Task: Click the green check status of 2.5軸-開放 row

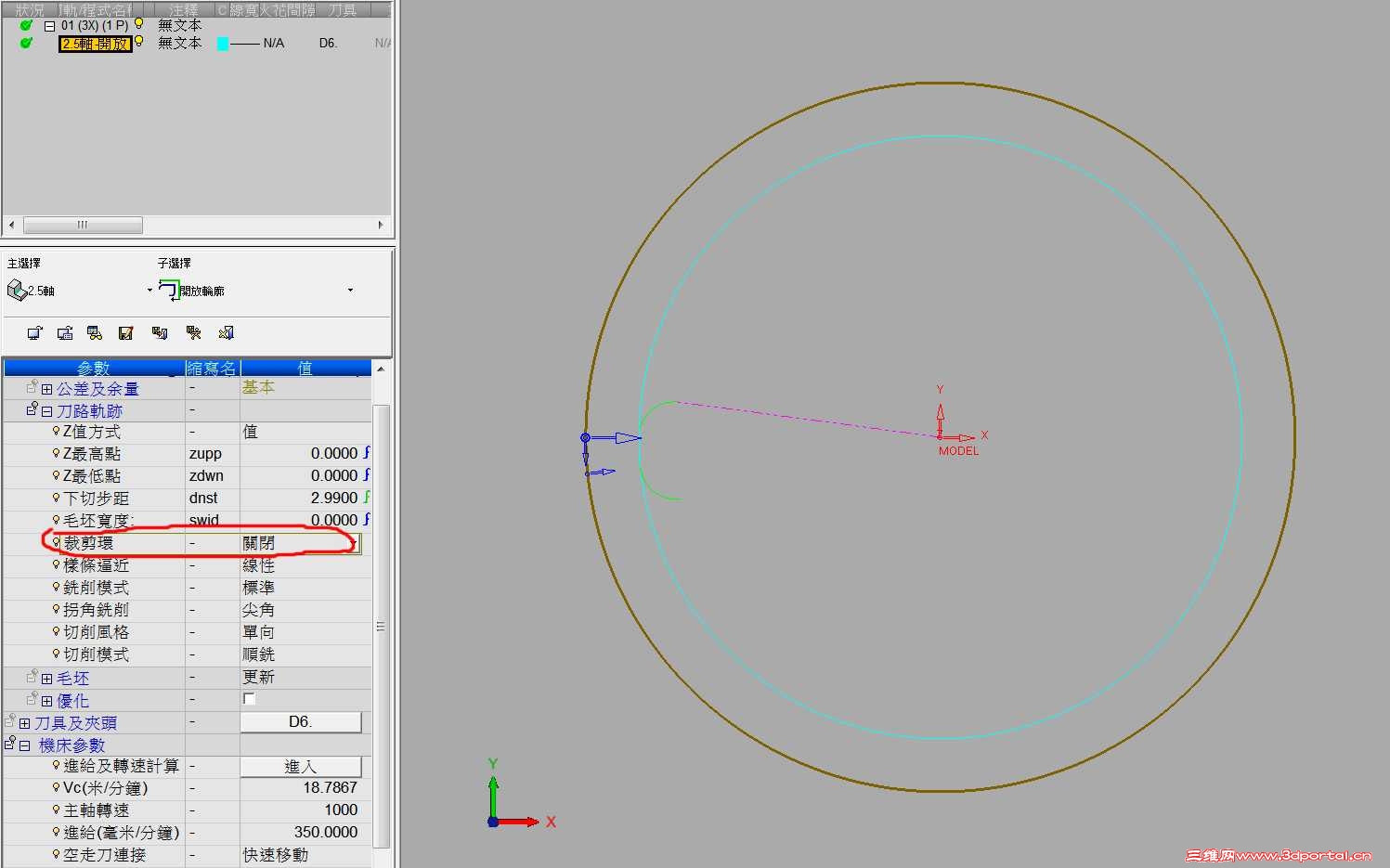Action: pyautogui.click(x=26, y=43)
